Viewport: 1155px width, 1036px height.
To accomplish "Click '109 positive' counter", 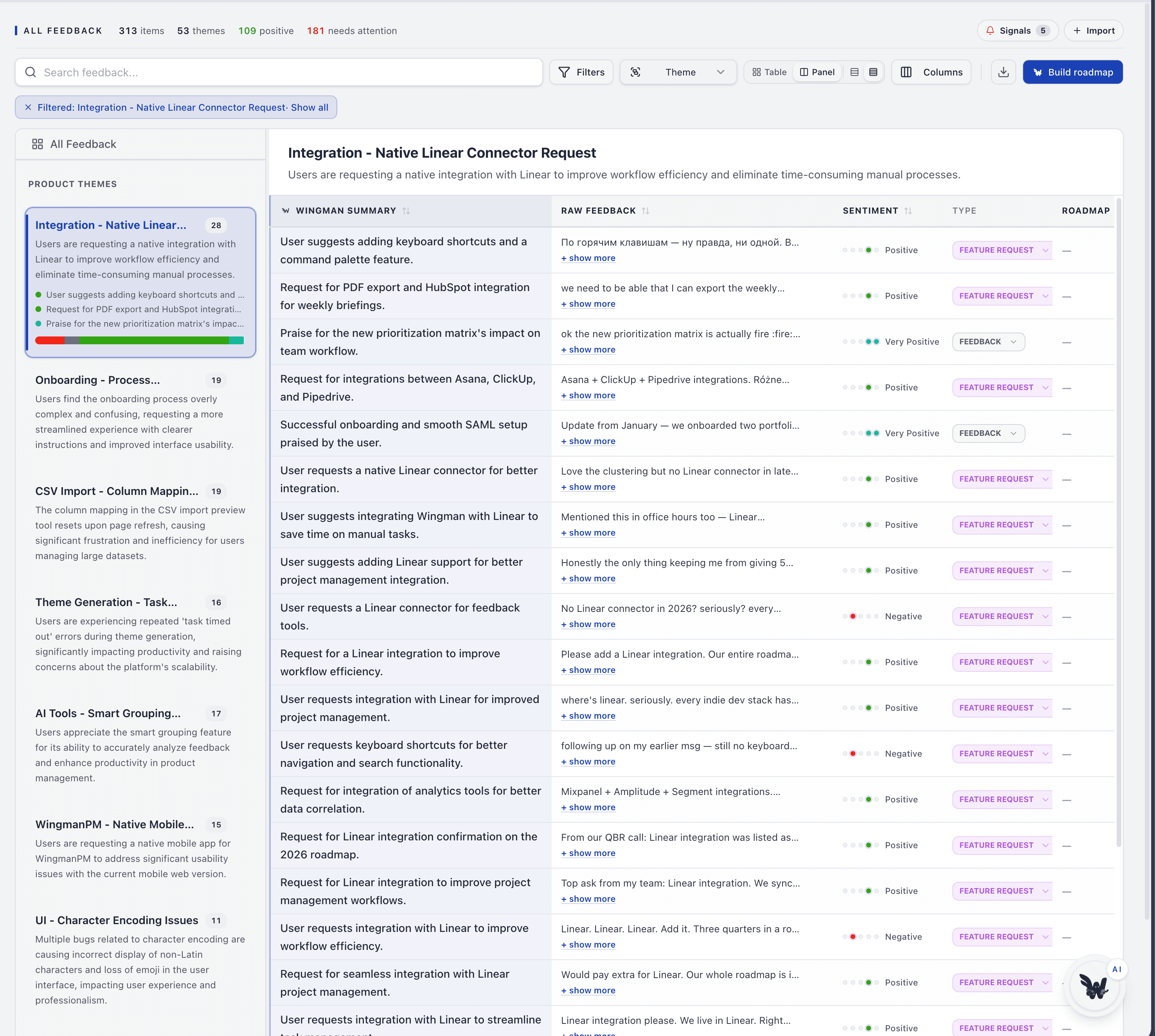I will click(266, 31).
